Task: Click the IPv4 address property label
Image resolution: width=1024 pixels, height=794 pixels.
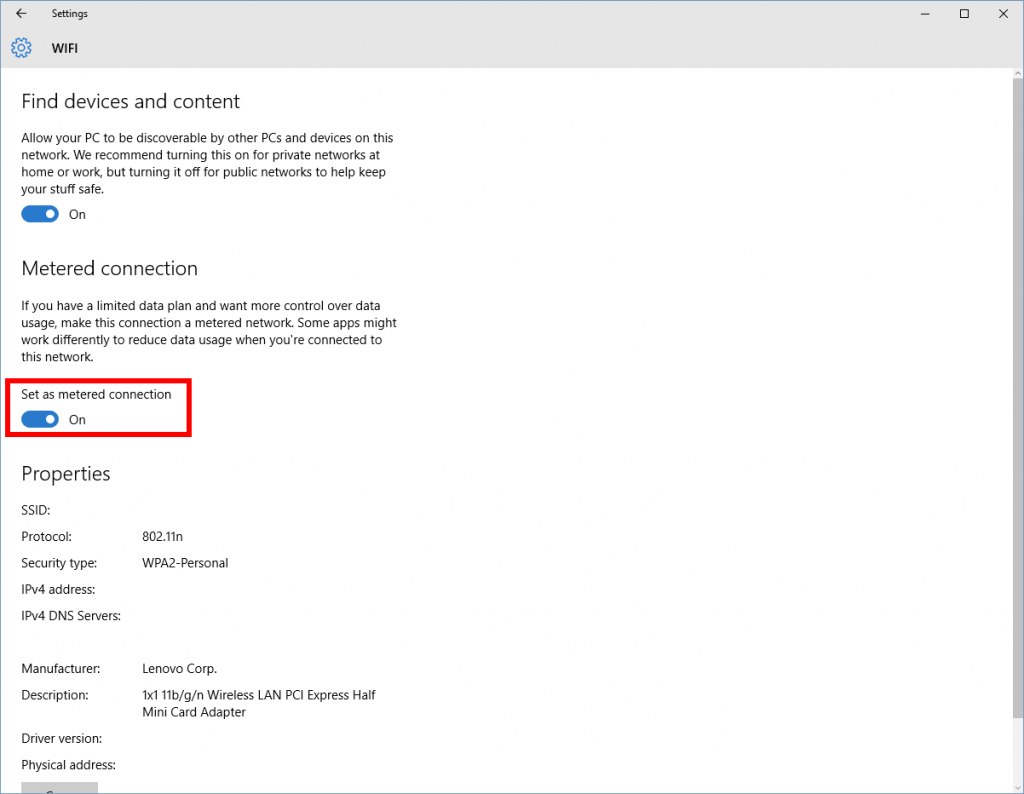Action: (x=58, y=590)
